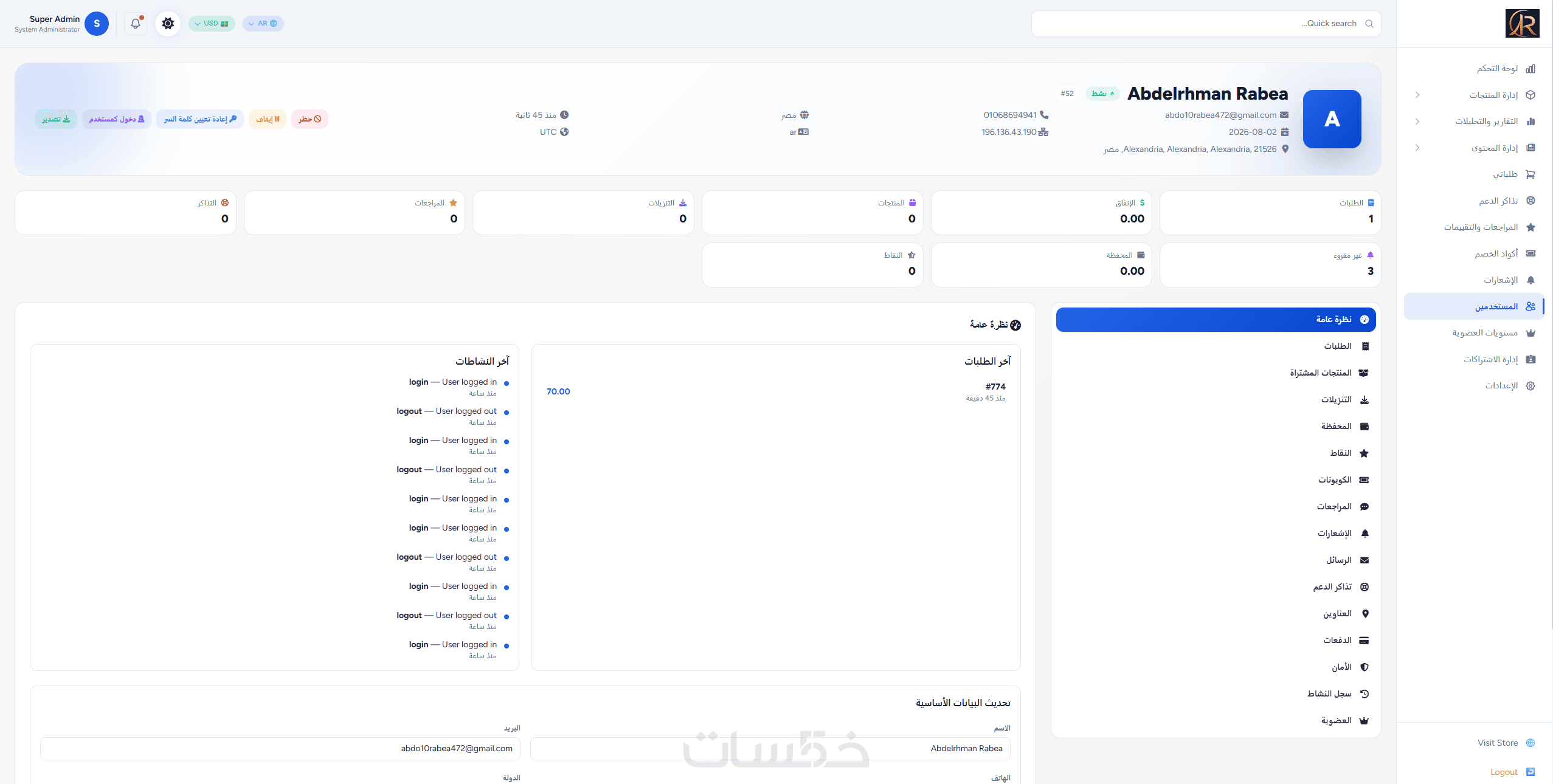Image resolution: width=1553 pixels, height=784 pixels.
Task: Click the حظر ban button
Action: point(310,119)
